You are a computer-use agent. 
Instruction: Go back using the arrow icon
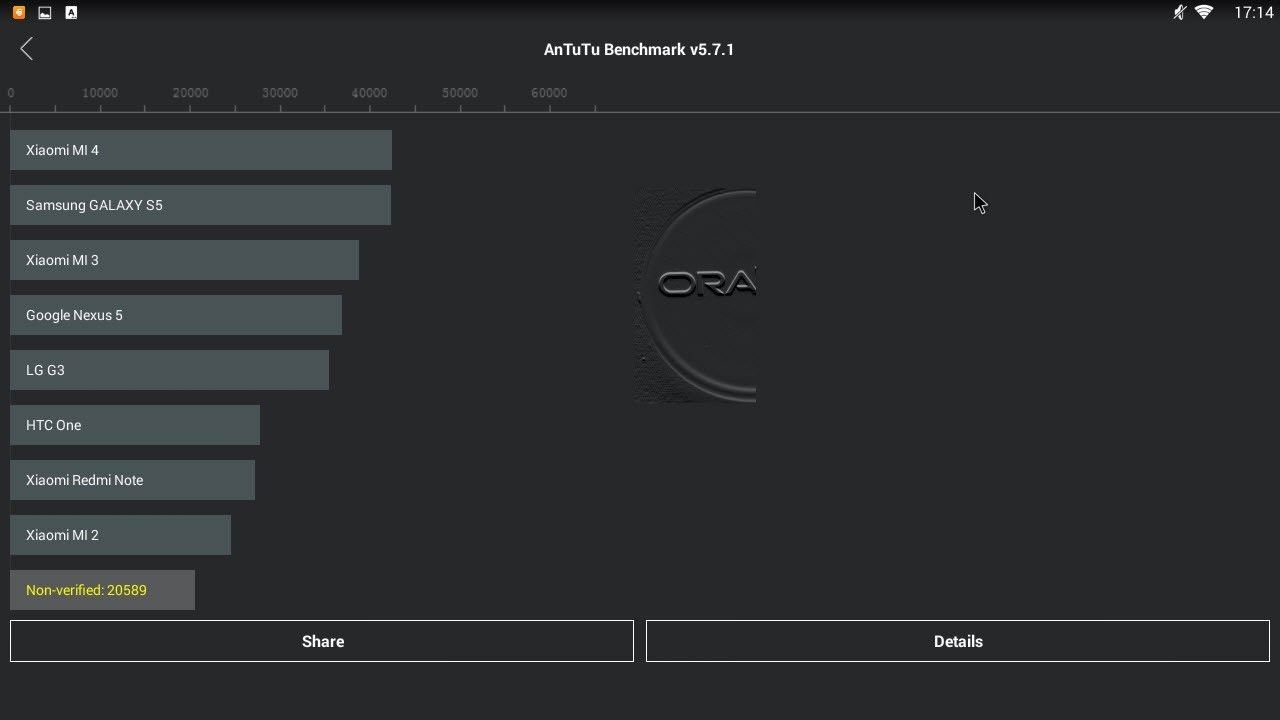click(x=27, y=49)
